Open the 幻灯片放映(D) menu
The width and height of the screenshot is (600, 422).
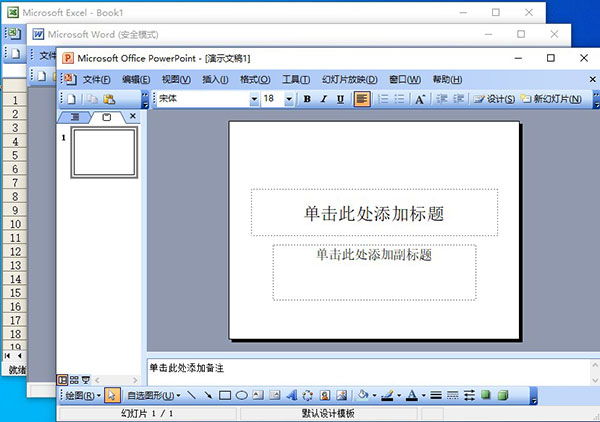[349, 80]
